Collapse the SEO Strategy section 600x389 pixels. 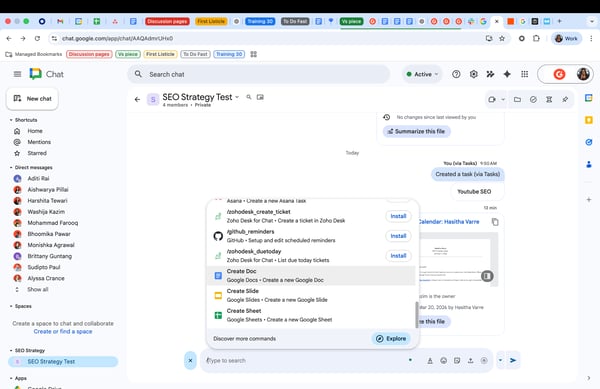pyautogui.click(x=11, y=350)
